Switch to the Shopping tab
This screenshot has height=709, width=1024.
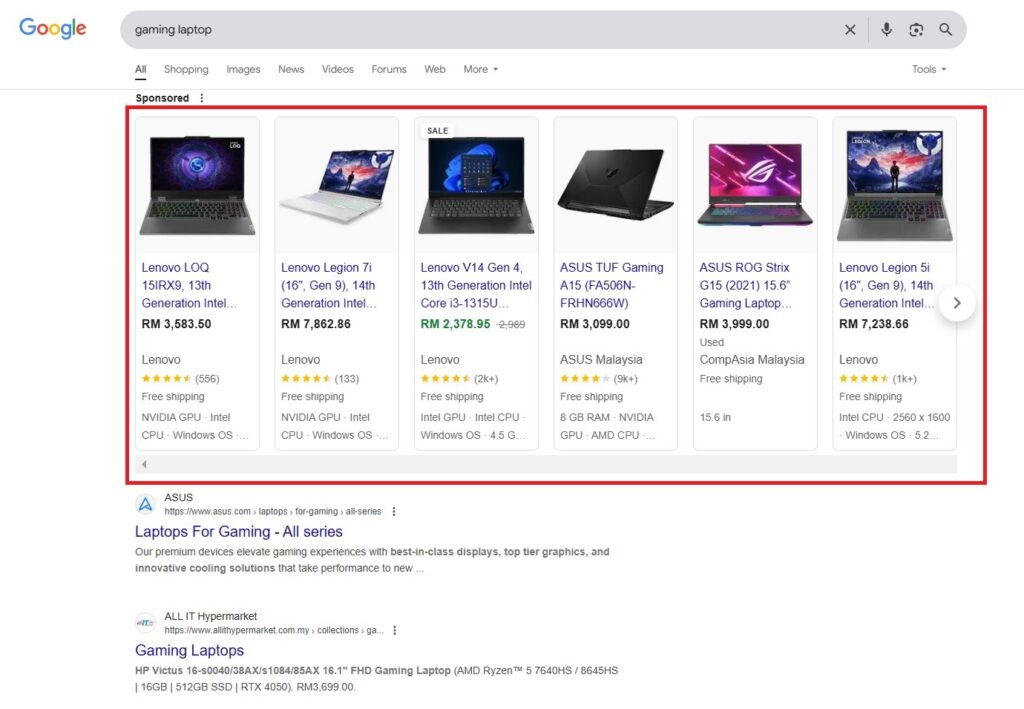click(x=186, y=69)
